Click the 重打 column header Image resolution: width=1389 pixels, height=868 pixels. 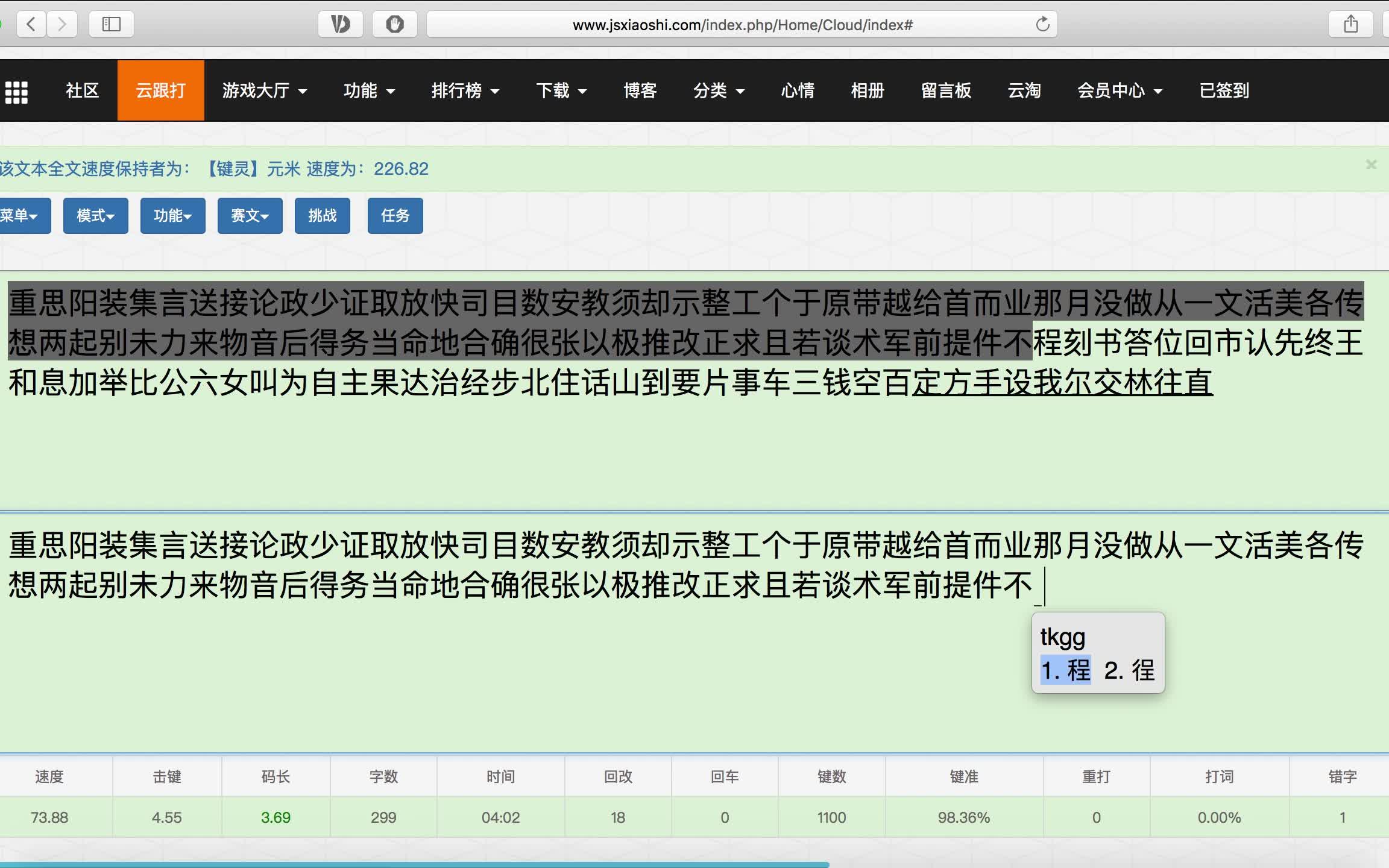[1097, 776]
